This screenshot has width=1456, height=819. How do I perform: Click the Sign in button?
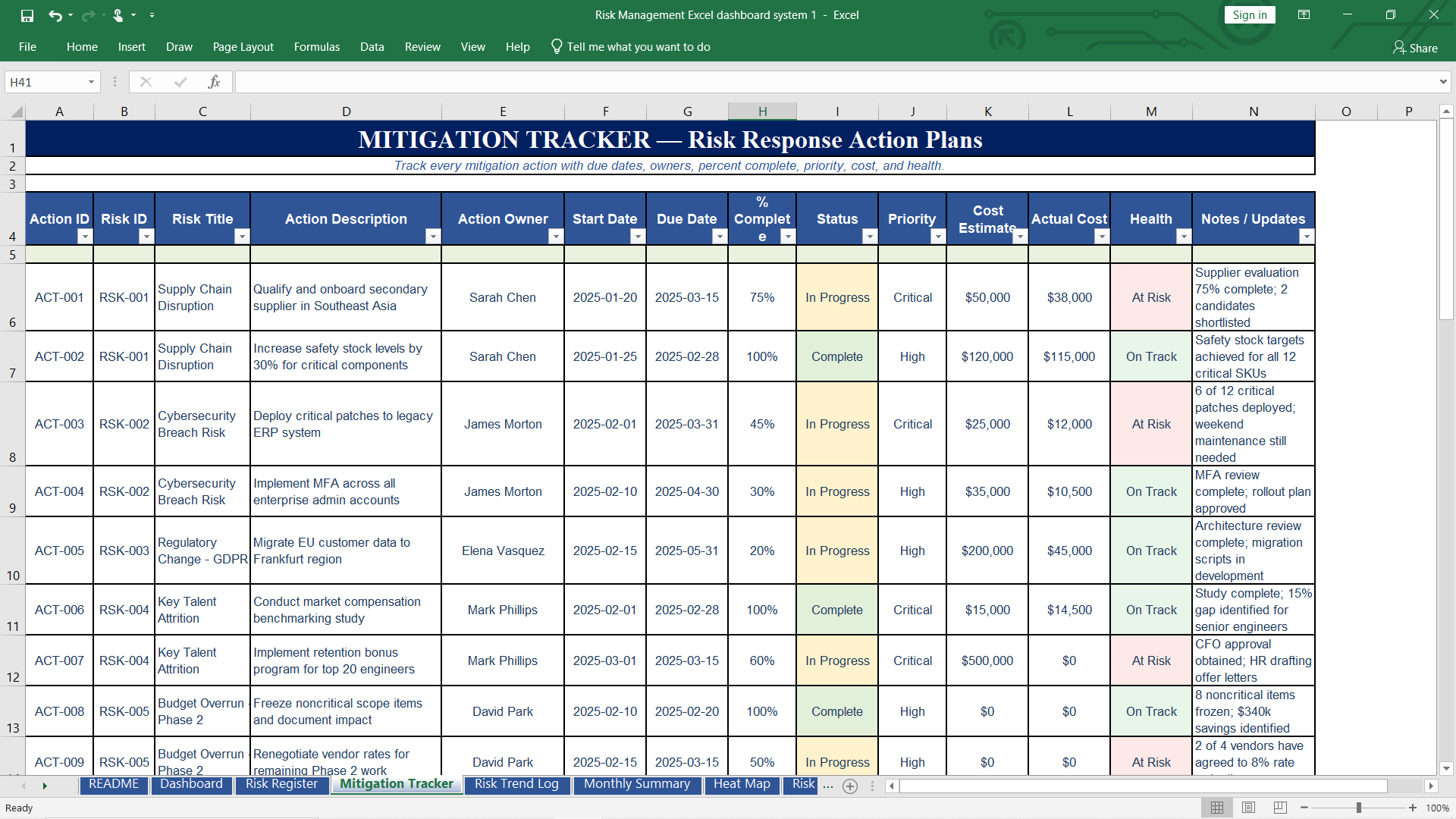pos(1250,15)
